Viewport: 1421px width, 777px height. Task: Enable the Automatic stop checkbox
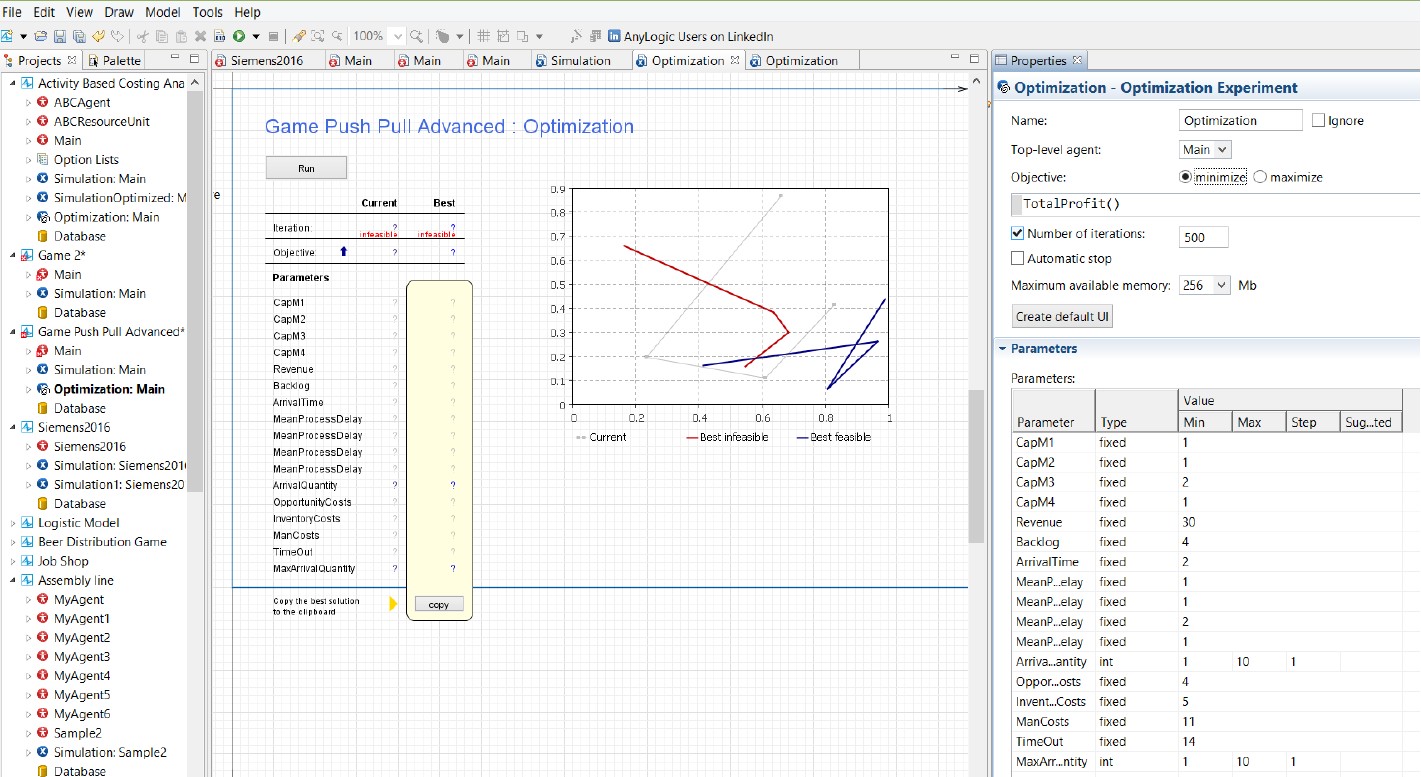click(x=1018, y=258)
